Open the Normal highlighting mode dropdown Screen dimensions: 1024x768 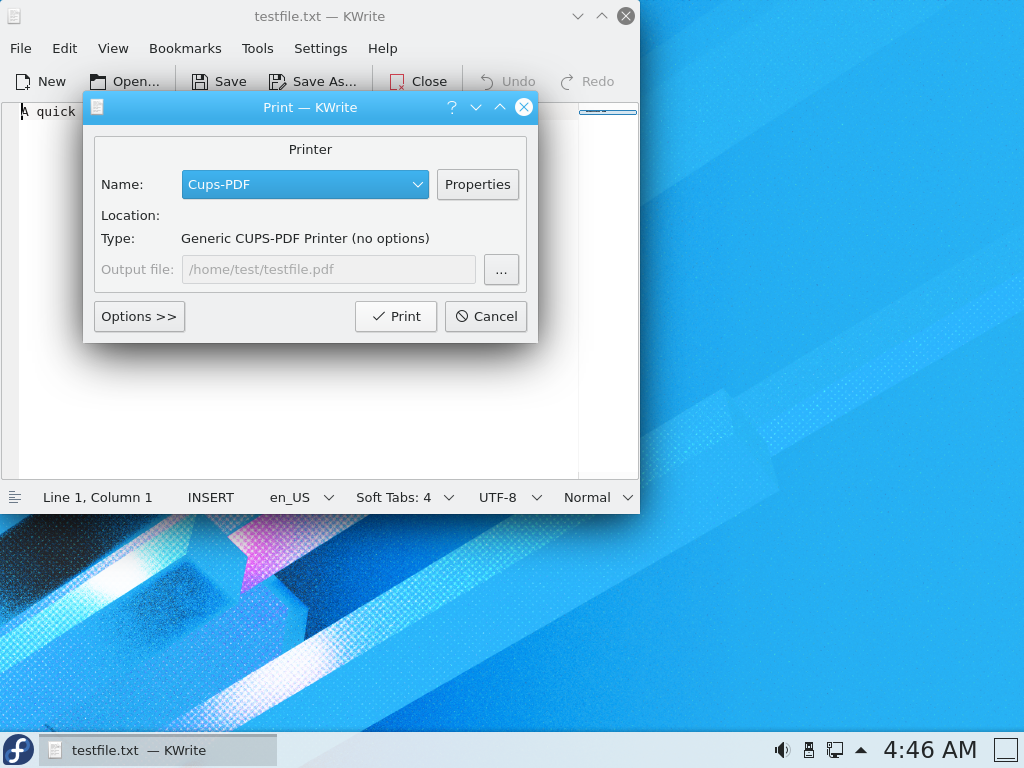click(598, 498)
